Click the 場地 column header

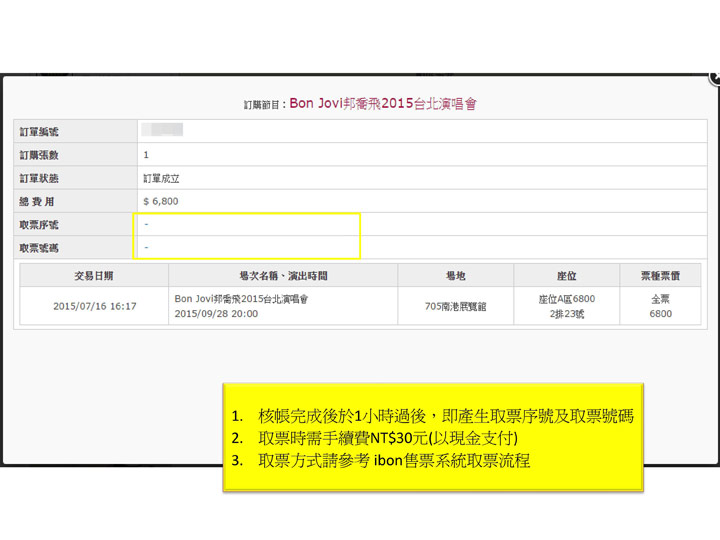tap(455, 275)
